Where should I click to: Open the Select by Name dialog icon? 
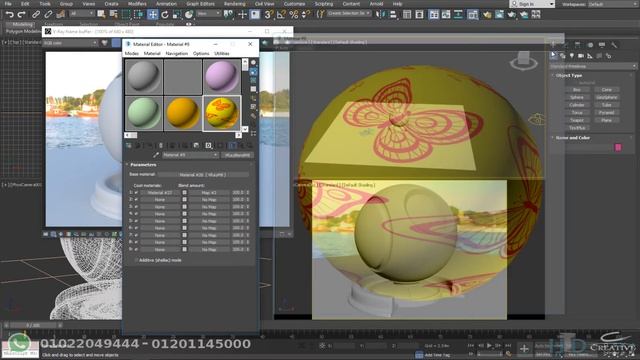click(x=113, y=14)
